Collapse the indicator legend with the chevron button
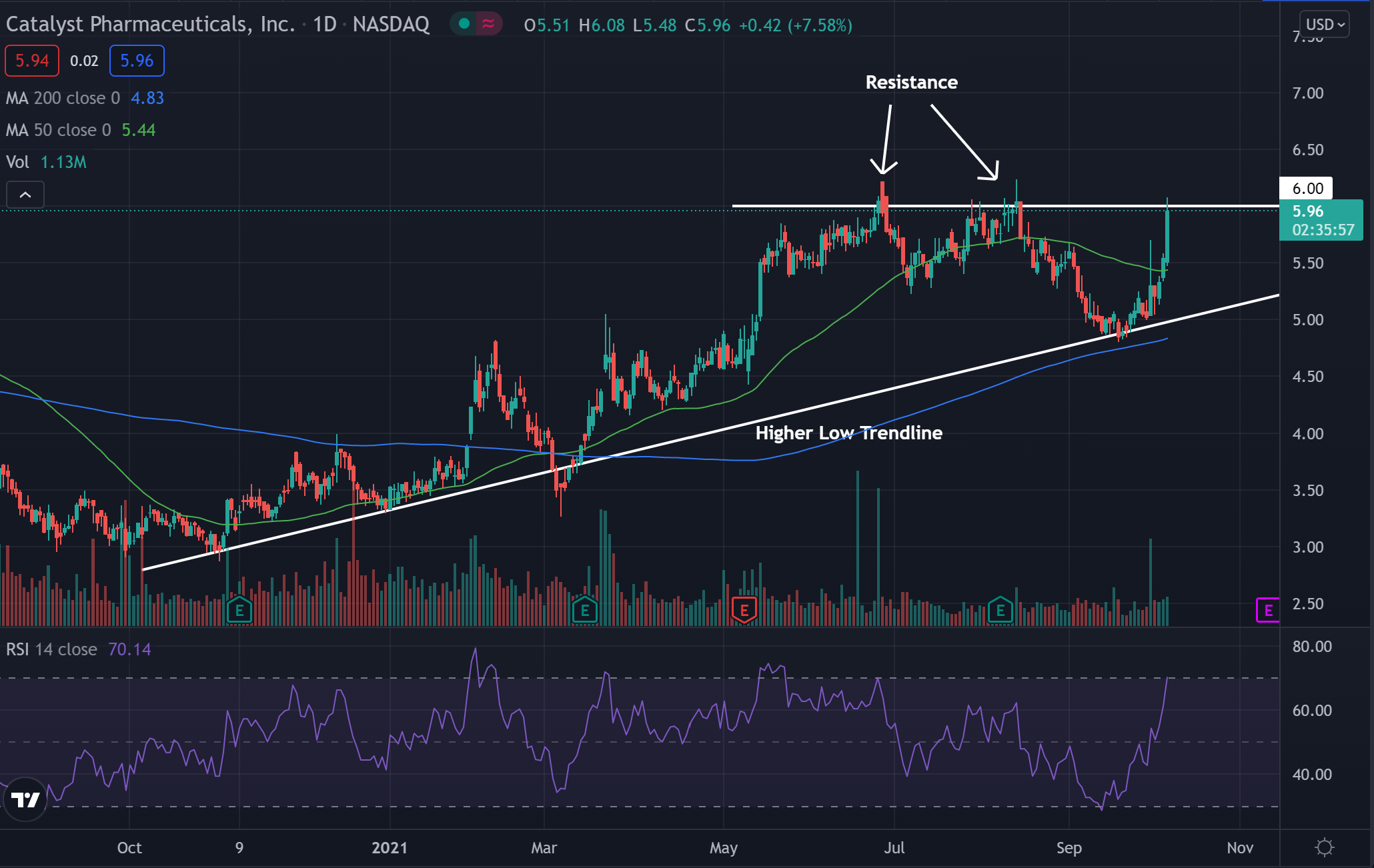 (x=25, y=195)
